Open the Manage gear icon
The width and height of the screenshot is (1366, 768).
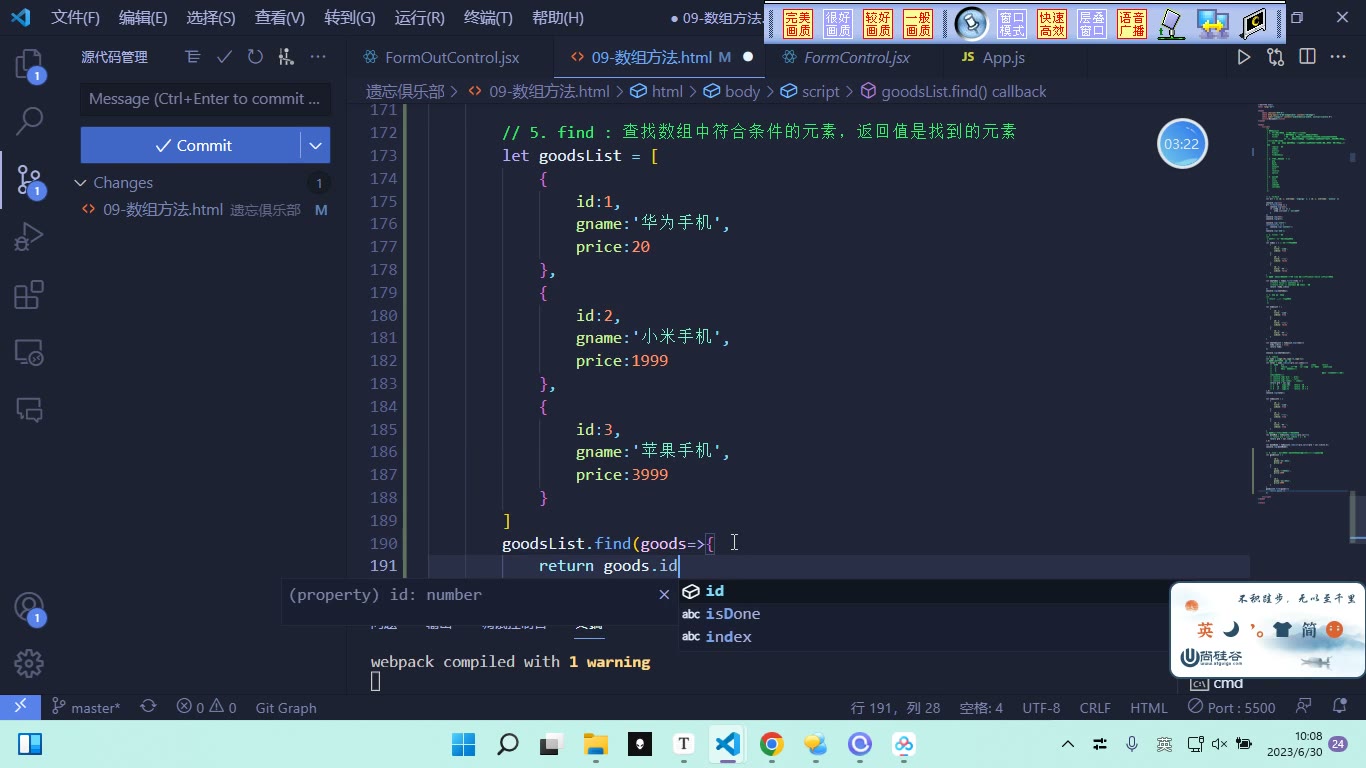[29, 663]
